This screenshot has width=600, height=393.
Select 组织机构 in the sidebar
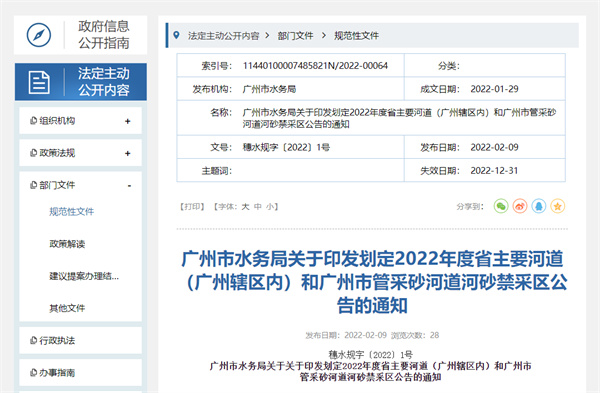tap(57, 121)
